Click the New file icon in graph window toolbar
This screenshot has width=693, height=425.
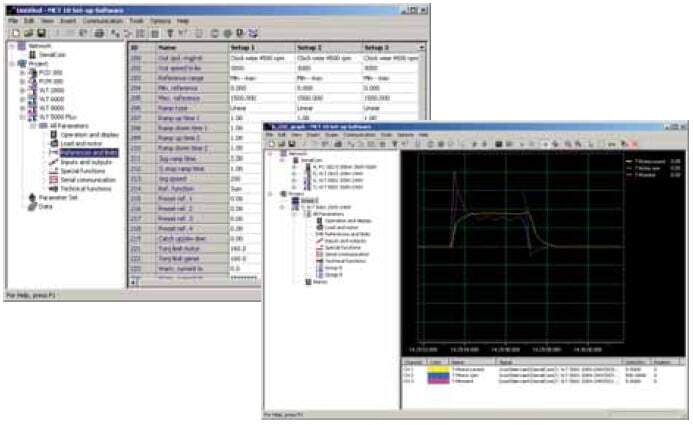coord(271,144)
